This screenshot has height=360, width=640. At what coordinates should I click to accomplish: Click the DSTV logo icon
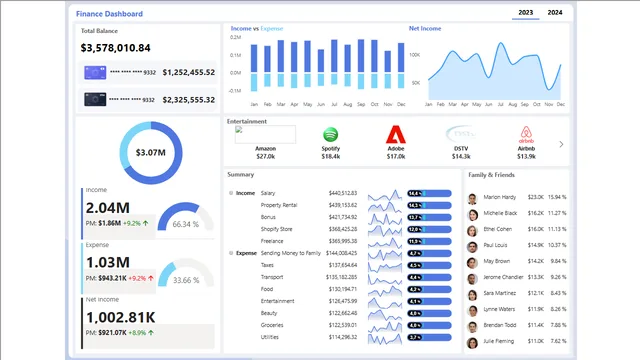pos(461,134)
